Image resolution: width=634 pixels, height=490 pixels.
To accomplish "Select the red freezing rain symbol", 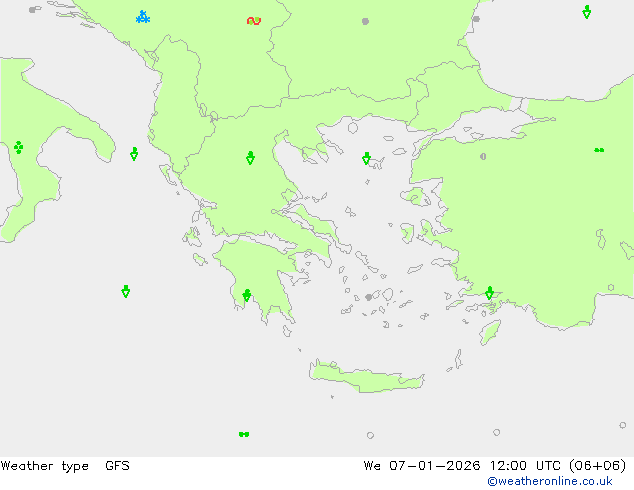I will pos(254,21).
